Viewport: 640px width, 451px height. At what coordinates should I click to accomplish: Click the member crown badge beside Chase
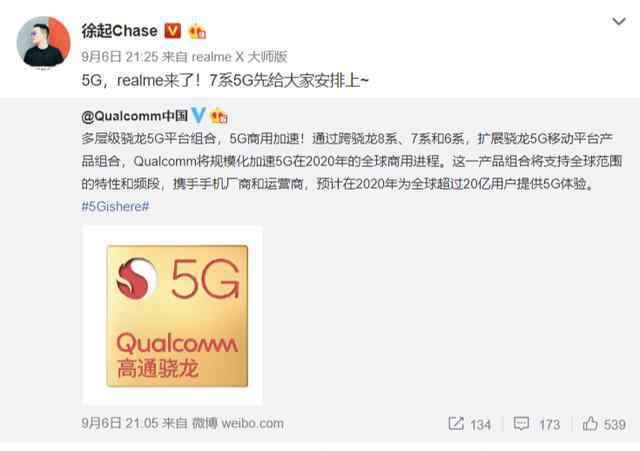pyautogui.click(x=197, y=31)
